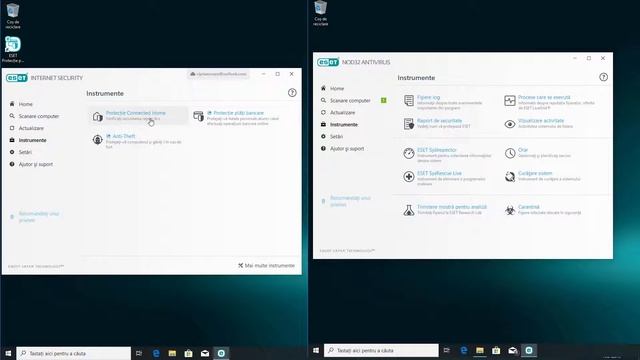Viewport: 640px width, 360px height.
Task: Click ESET logo in NOD32 window
Action: (328, 62)
